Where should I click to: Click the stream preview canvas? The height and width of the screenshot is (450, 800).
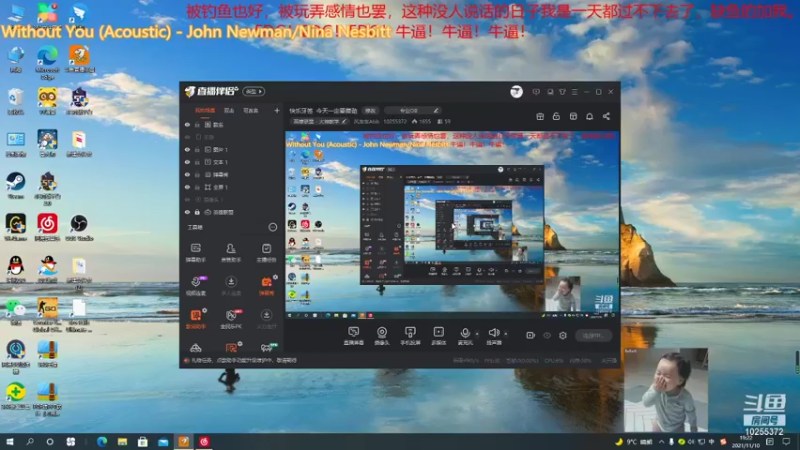[x=452, y=225]
